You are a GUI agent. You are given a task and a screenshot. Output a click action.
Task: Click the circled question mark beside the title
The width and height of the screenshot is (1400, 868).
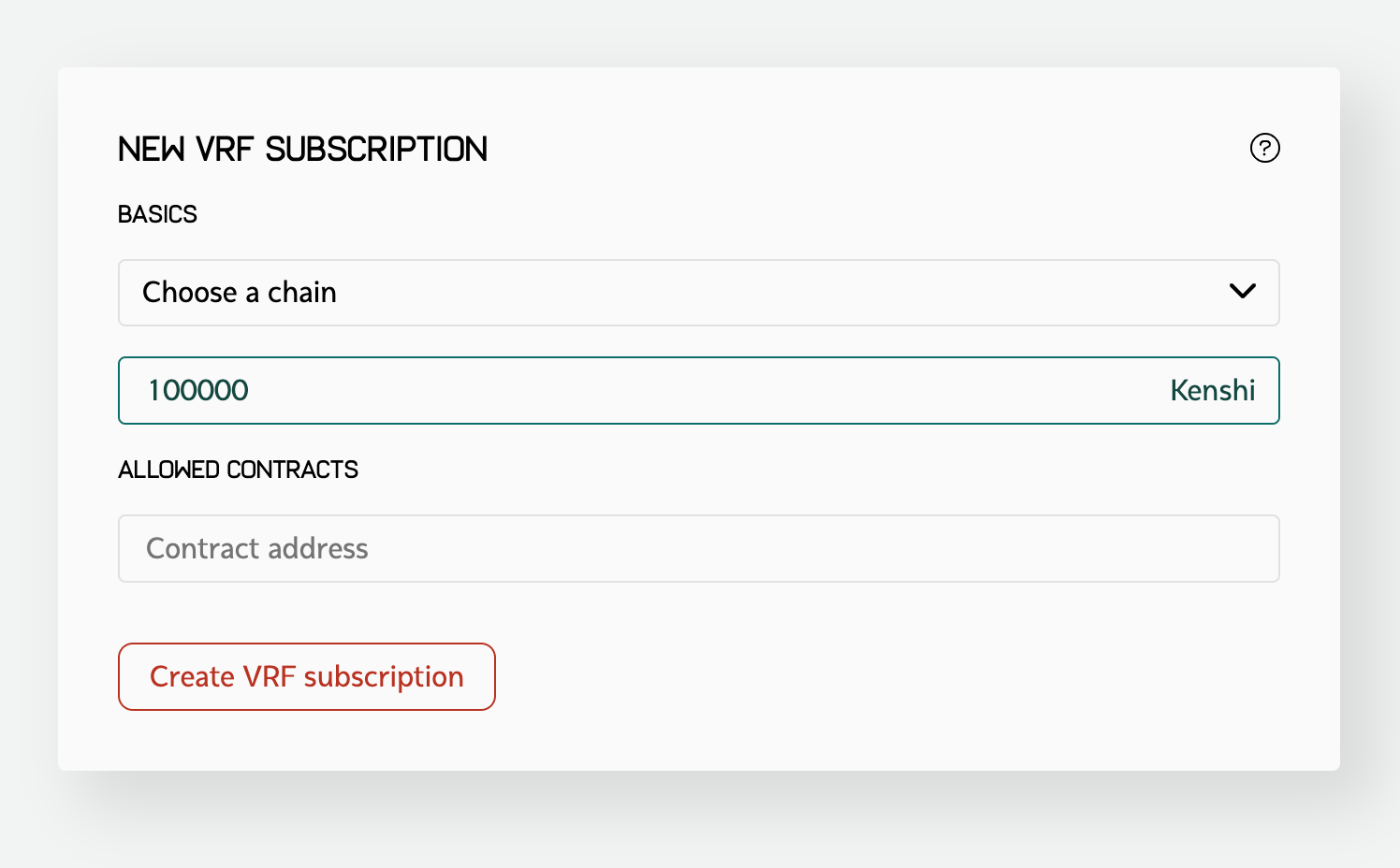1264,148
